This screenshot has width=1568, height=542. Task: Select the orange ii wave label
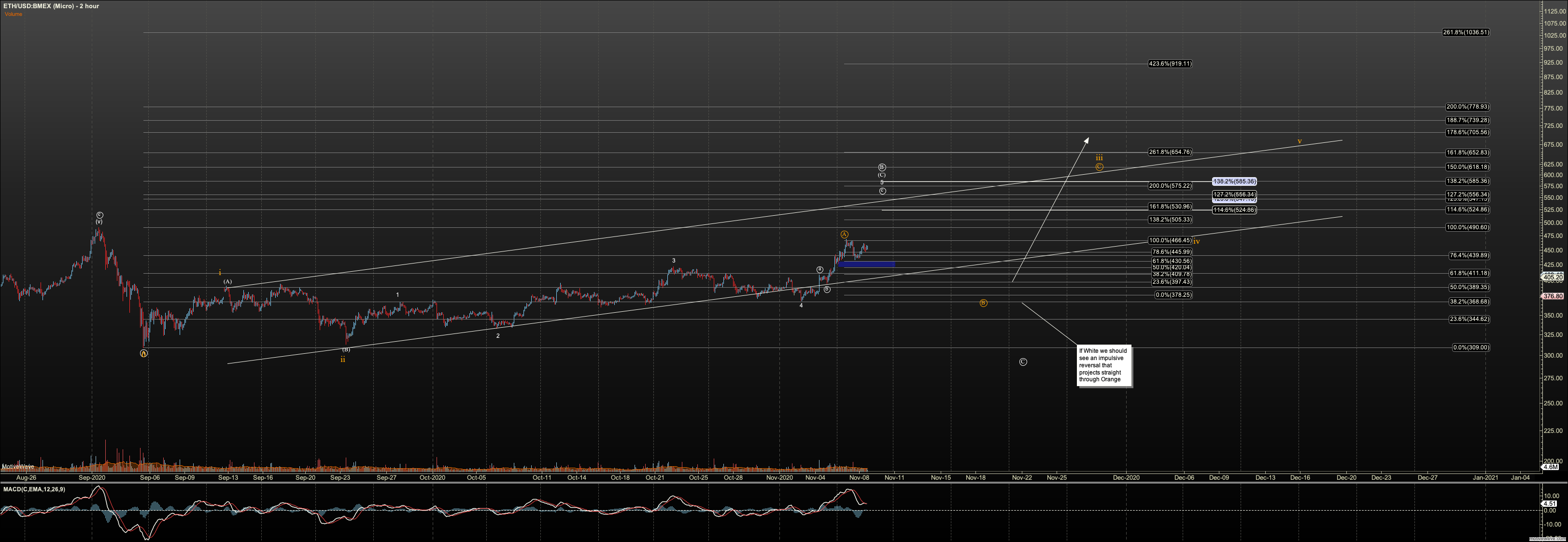[343, 360]
